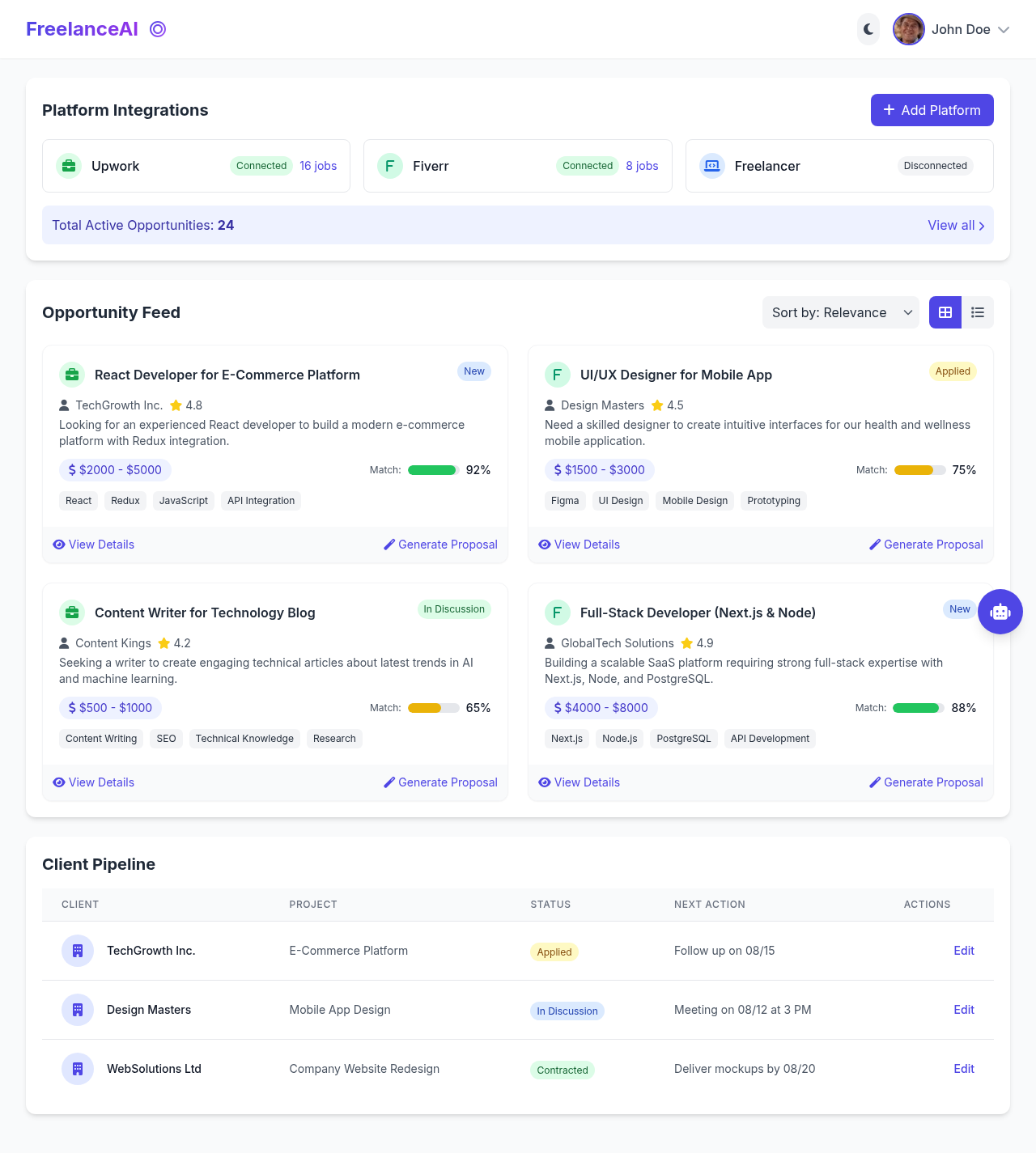1036x1153 pixels.
Task: Click the Upwork icon on the React Developer card
Action: (72, 375)
